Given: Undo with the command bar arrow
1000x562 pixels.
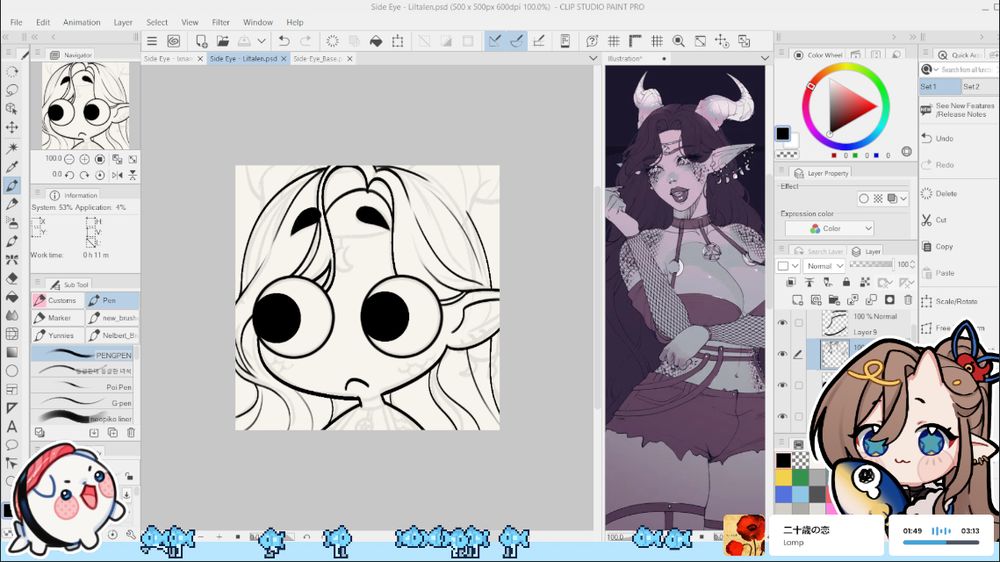Looking at the screenshot, I should coord(284,41).
